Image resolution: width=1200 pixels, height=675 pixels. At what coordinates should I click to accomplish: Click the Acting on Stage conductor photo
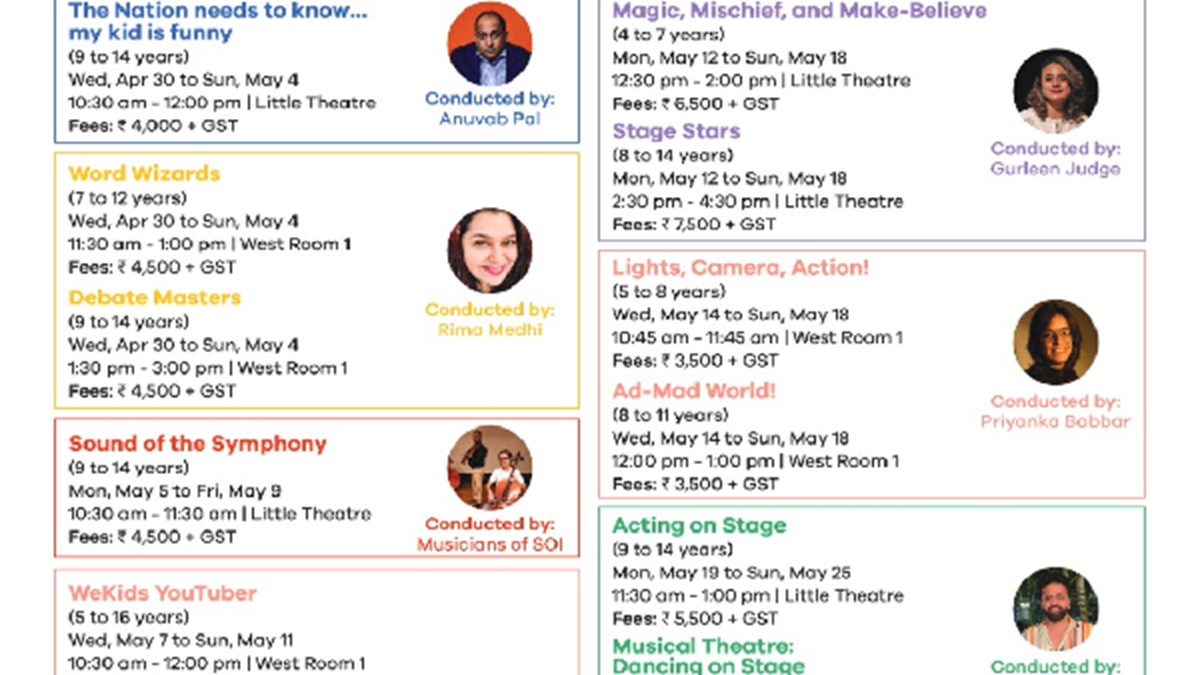coord(1055,608)
